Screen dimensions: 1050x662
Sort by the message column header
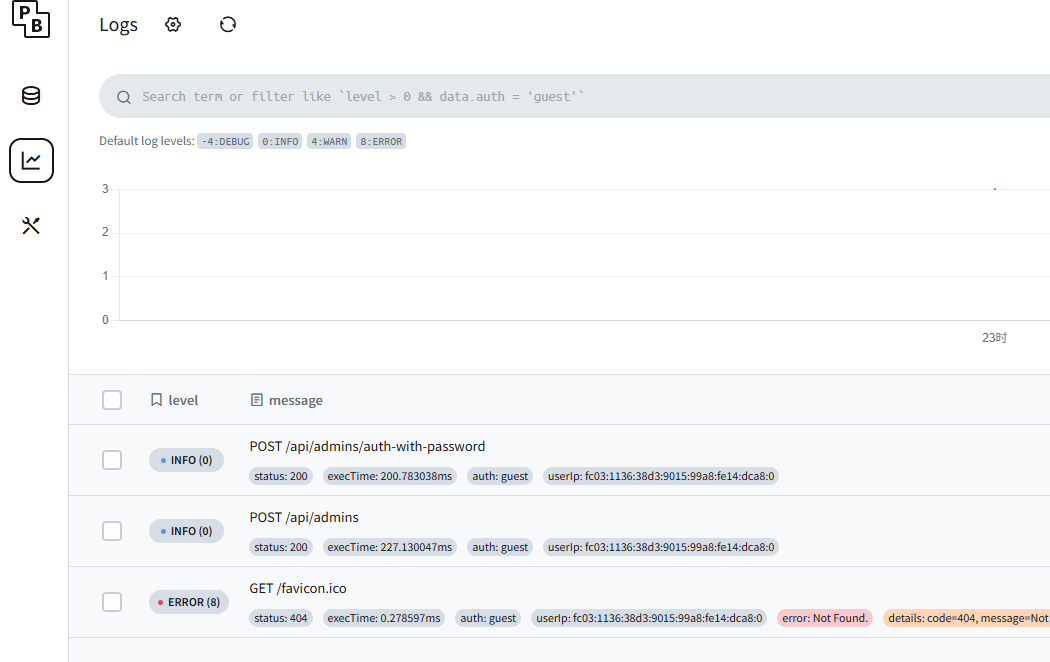pyautogui.click(x=287, y=400)
